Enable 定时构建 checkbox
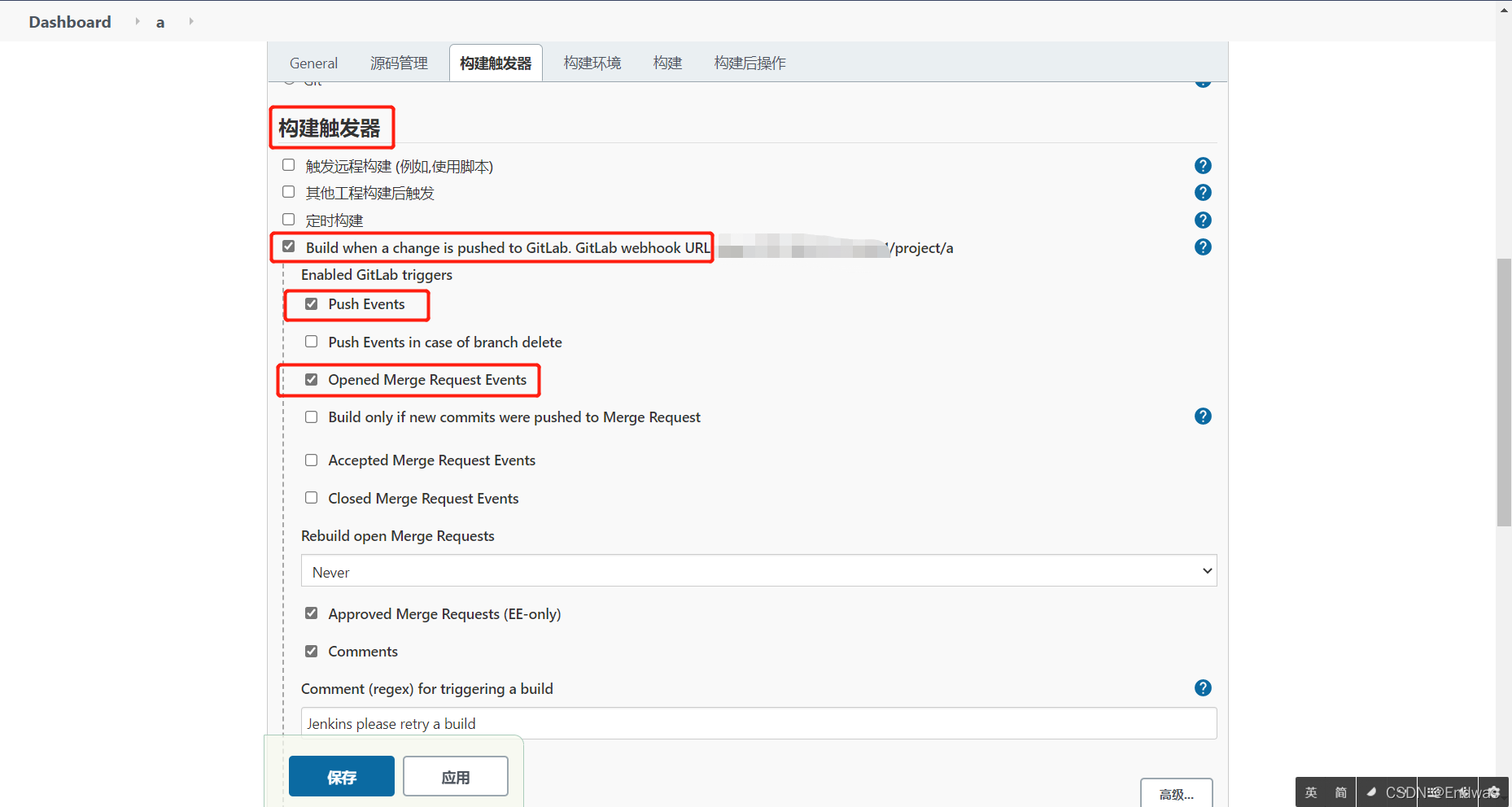Screen dimensions: 1512x807 click(289, 220)
